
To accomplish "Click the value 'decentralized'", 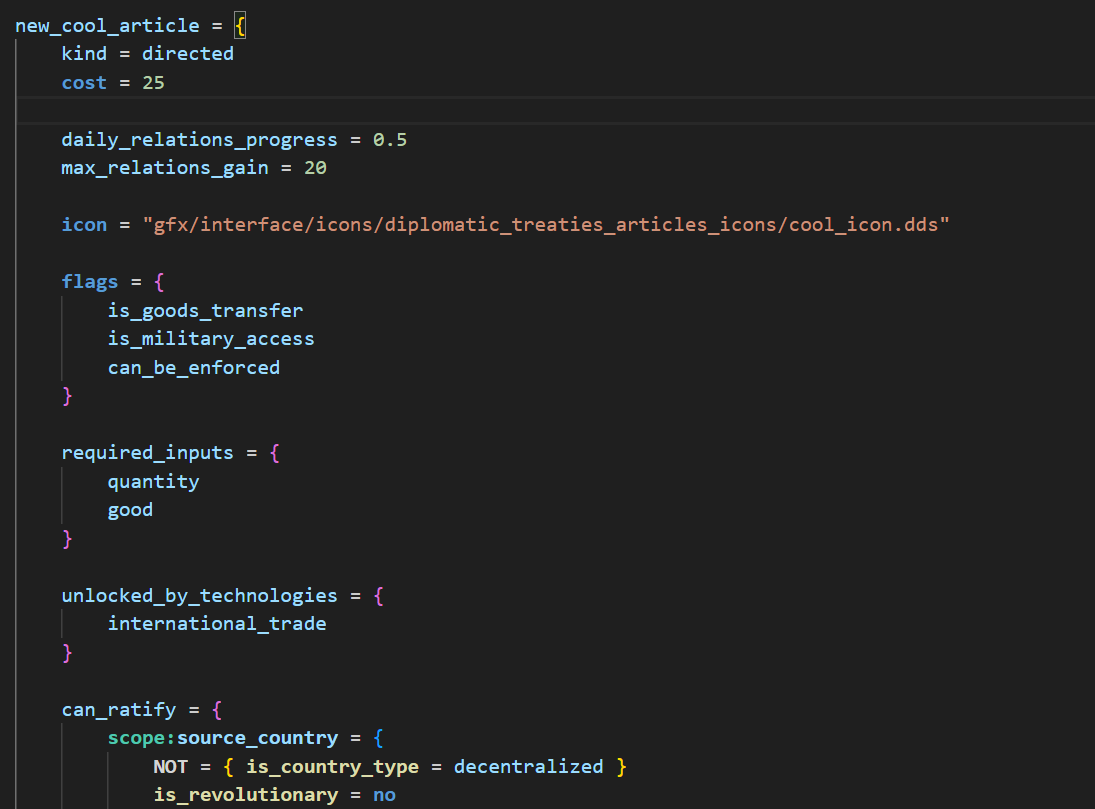I will pos(529,767).
